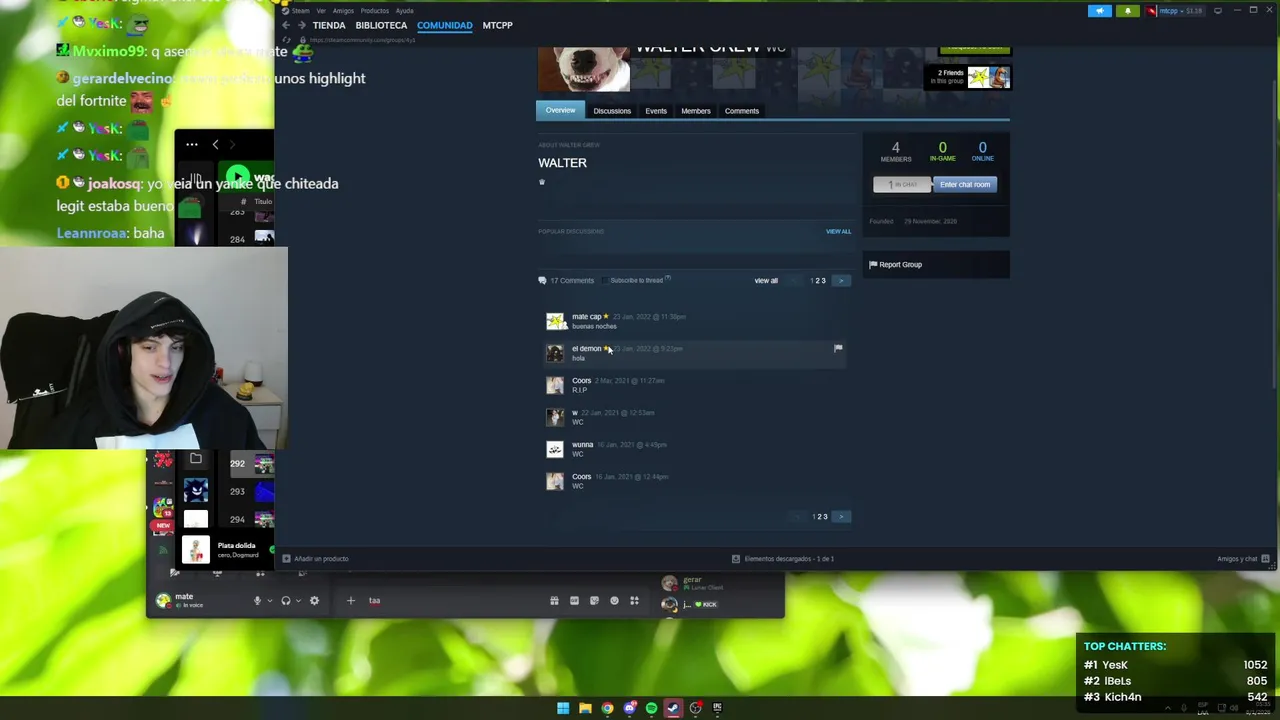Screen dimensions: 1280x720
Task: Open the Windows Start button
Action: pos(563,708)
